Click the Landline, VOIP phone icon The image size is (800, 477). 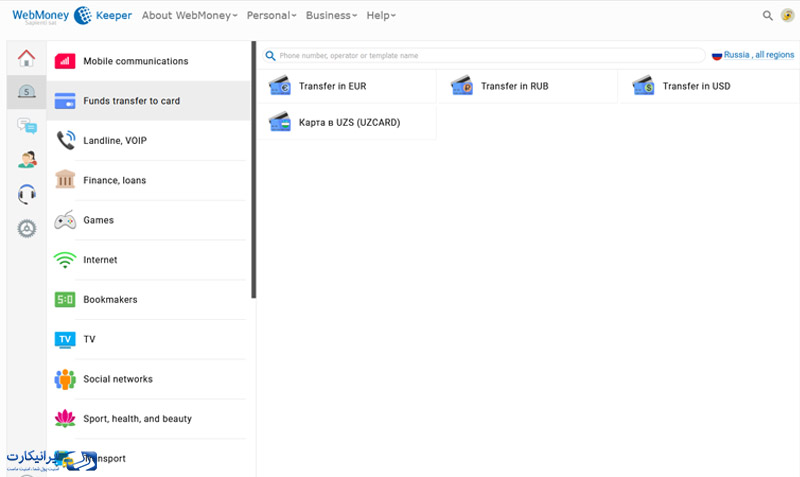point(65,140)
